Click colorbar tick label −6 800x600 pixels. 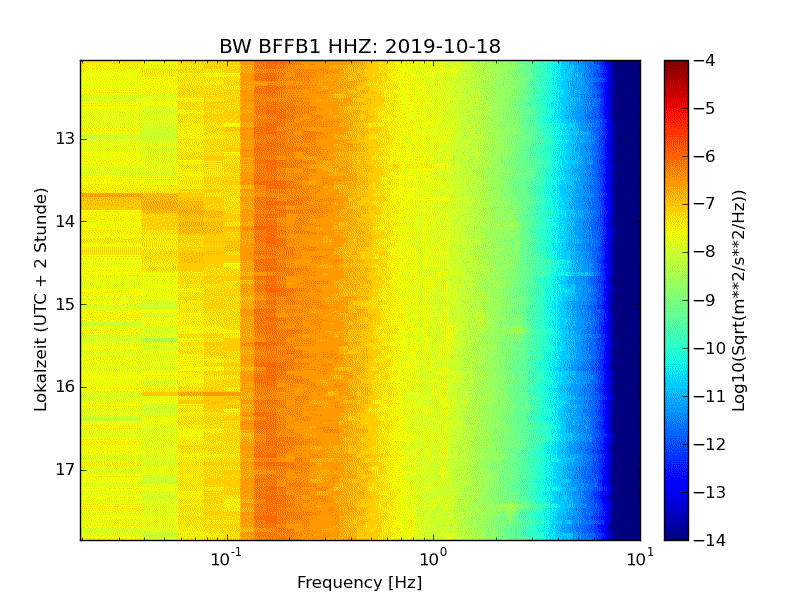tap(705, 157)
